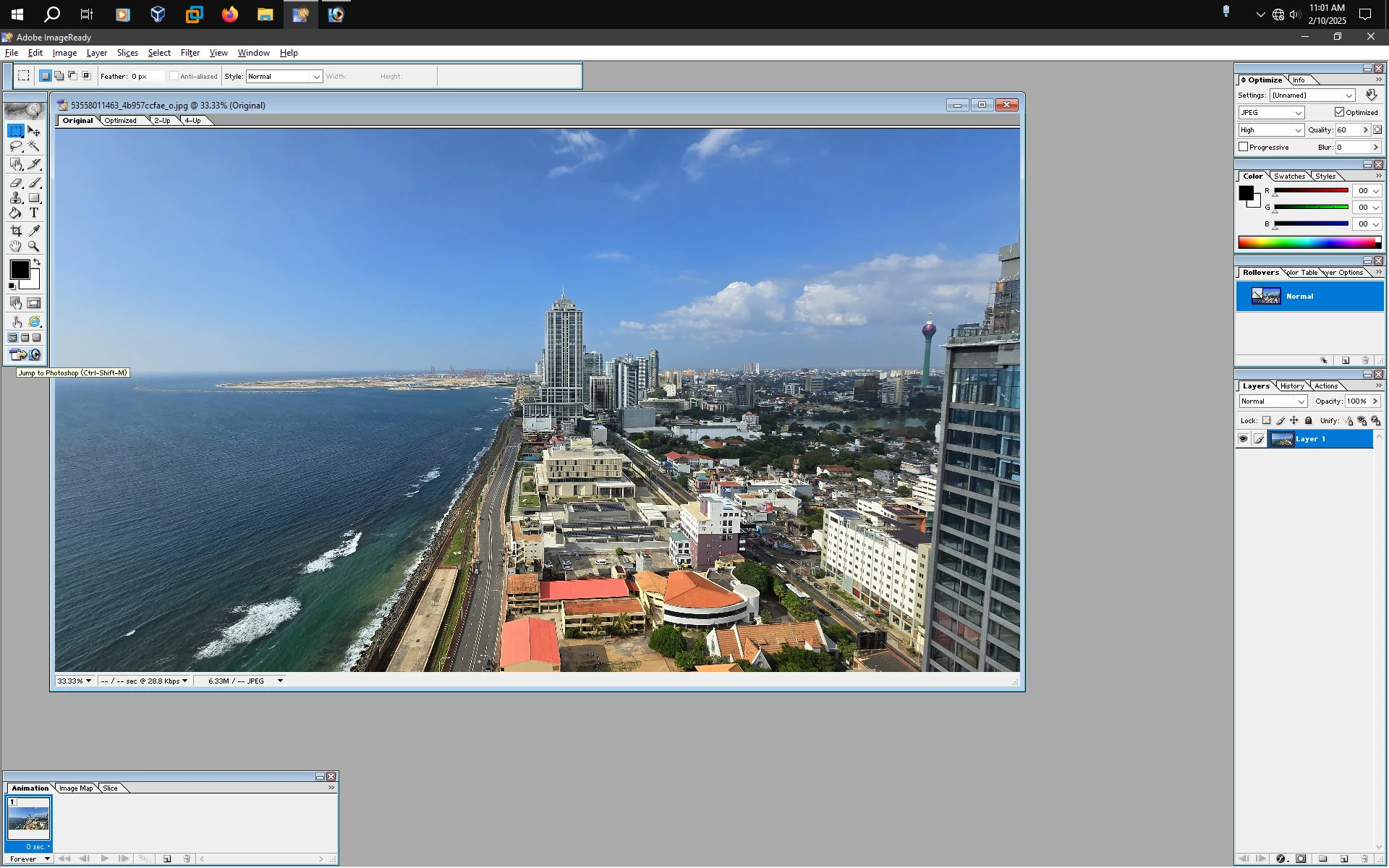Image resolution: width=1389 pixels, height=868 pixels.
Task: Uncheck the Optimized checkbox
Action: 1339,112
